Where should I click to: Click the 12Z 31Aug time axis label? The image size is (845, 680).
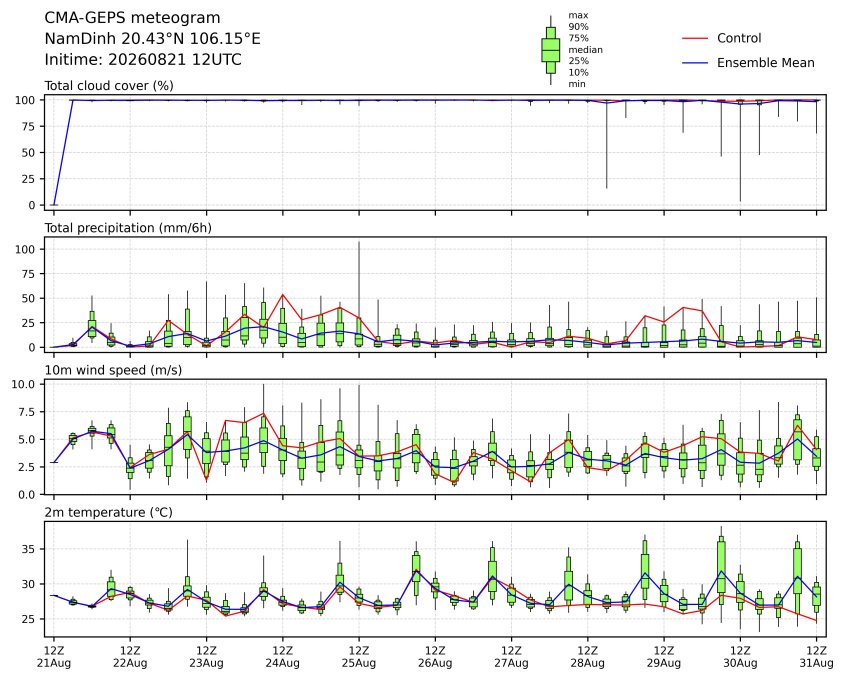(816, 656)
